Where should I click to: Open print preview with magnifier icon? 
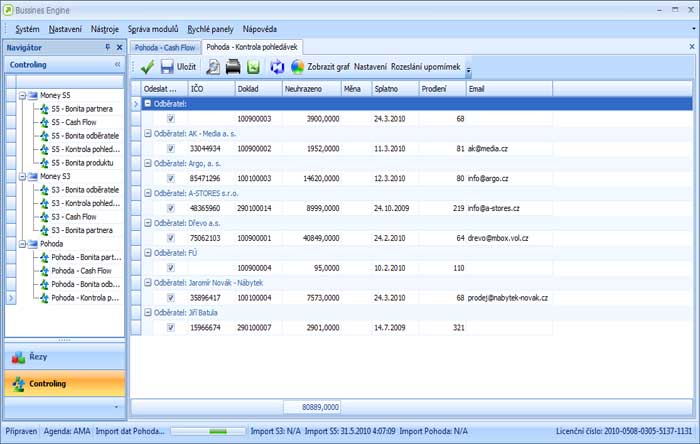(213, 67)
